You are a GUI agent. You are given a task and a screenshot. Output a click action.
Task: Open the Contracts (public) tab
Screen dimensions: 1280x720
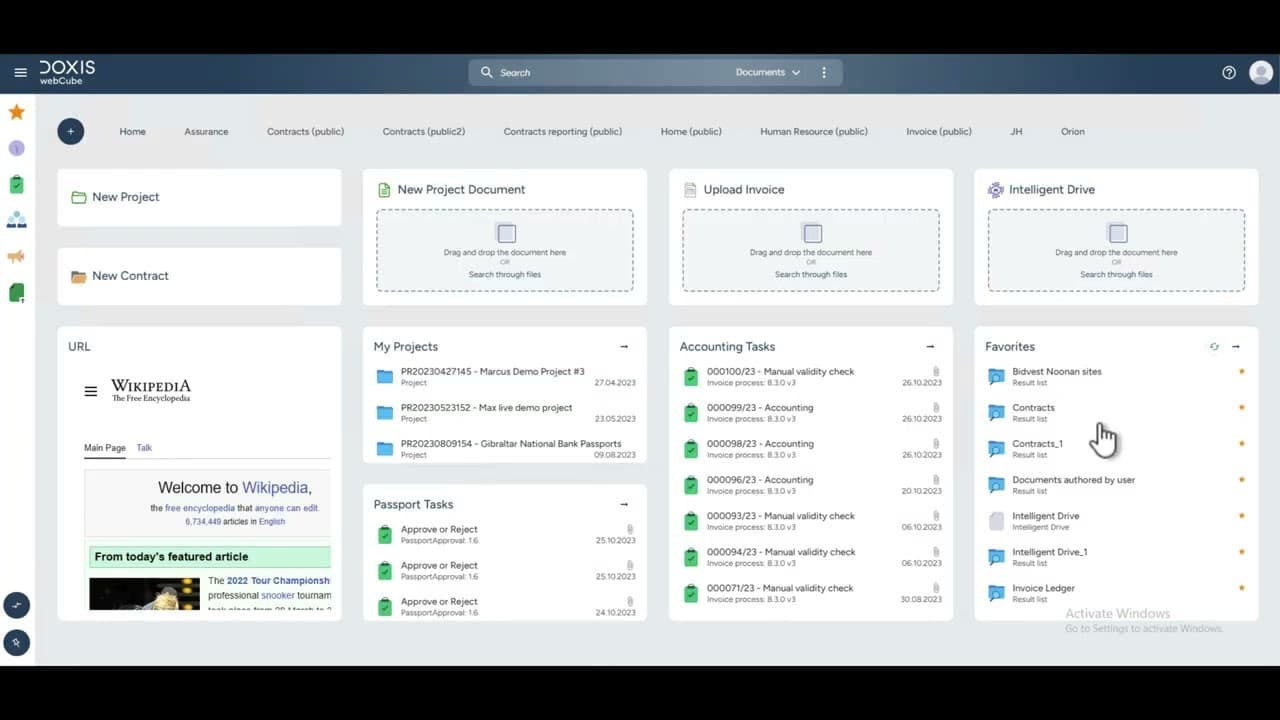[x=305, y=132]
